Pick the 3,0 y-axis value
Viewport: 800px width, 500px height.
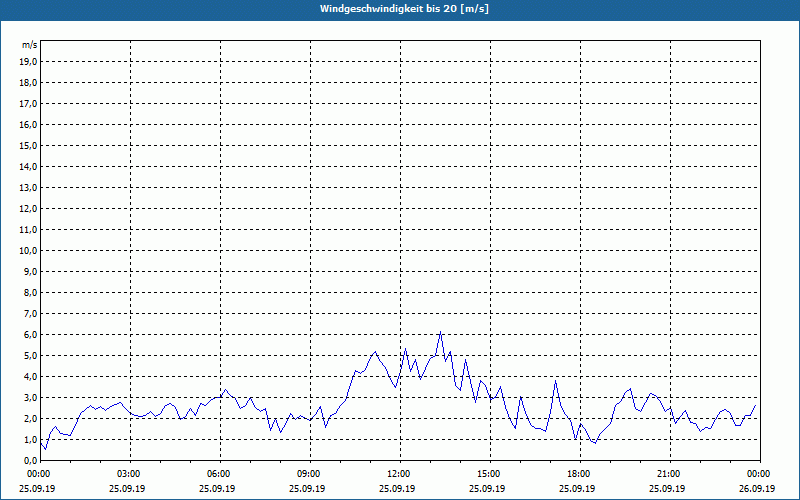pos(30,397)
